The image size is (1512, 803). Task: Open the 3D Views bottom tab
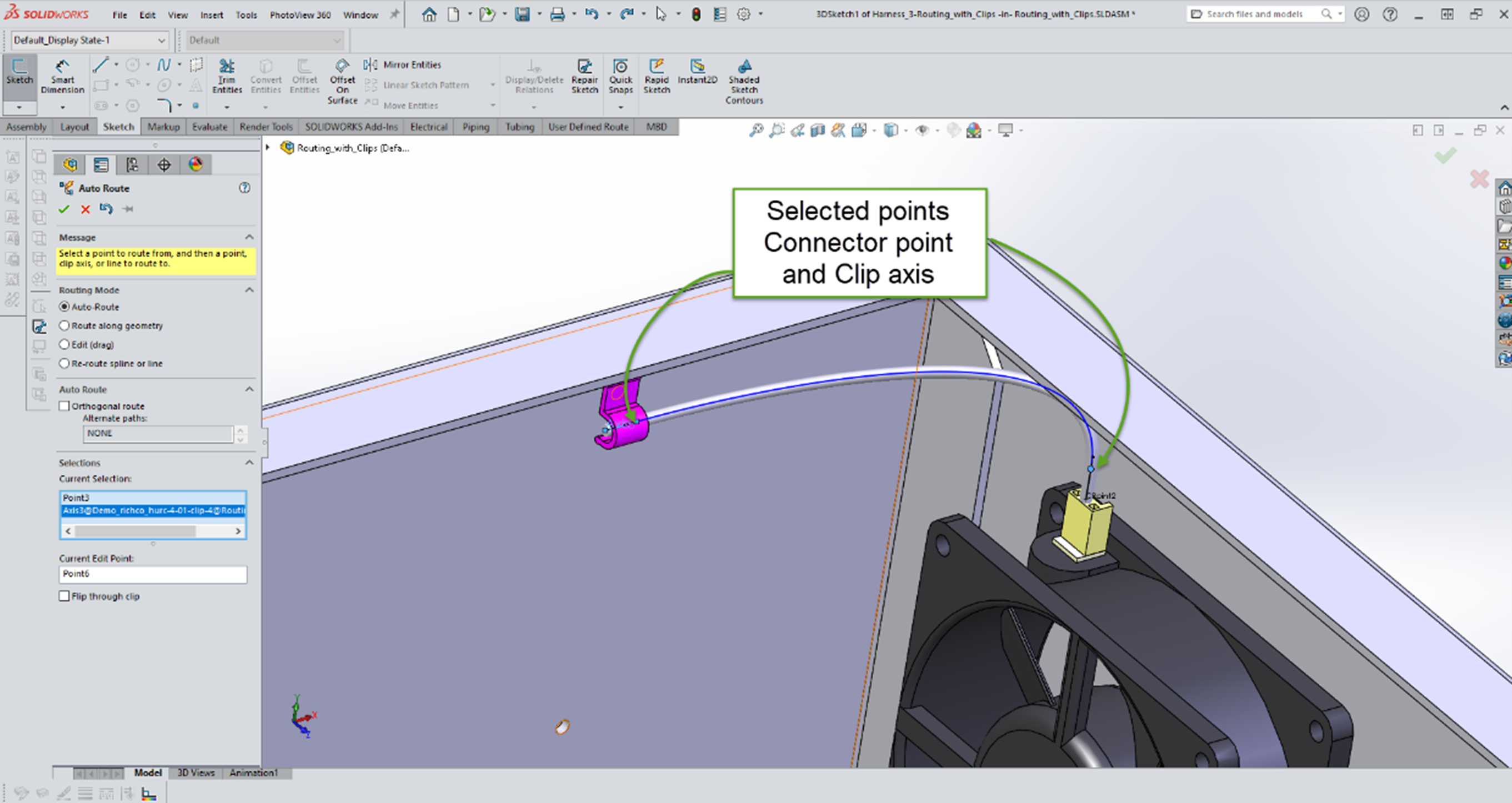tap(196, 772)
